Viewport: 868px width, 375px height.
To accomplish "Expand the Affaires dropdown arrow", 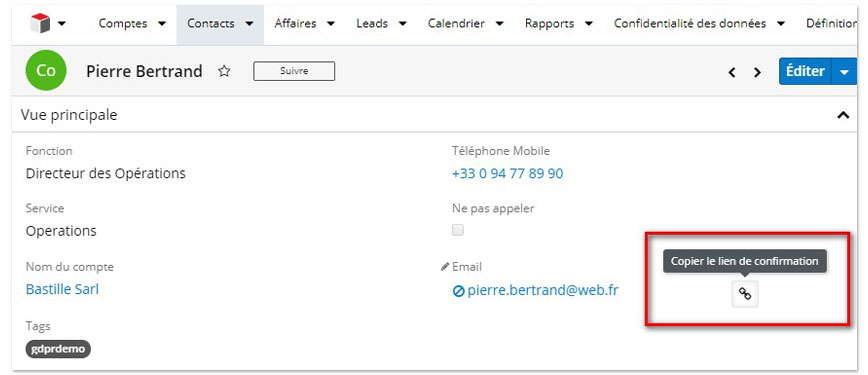I will point(331,24).
